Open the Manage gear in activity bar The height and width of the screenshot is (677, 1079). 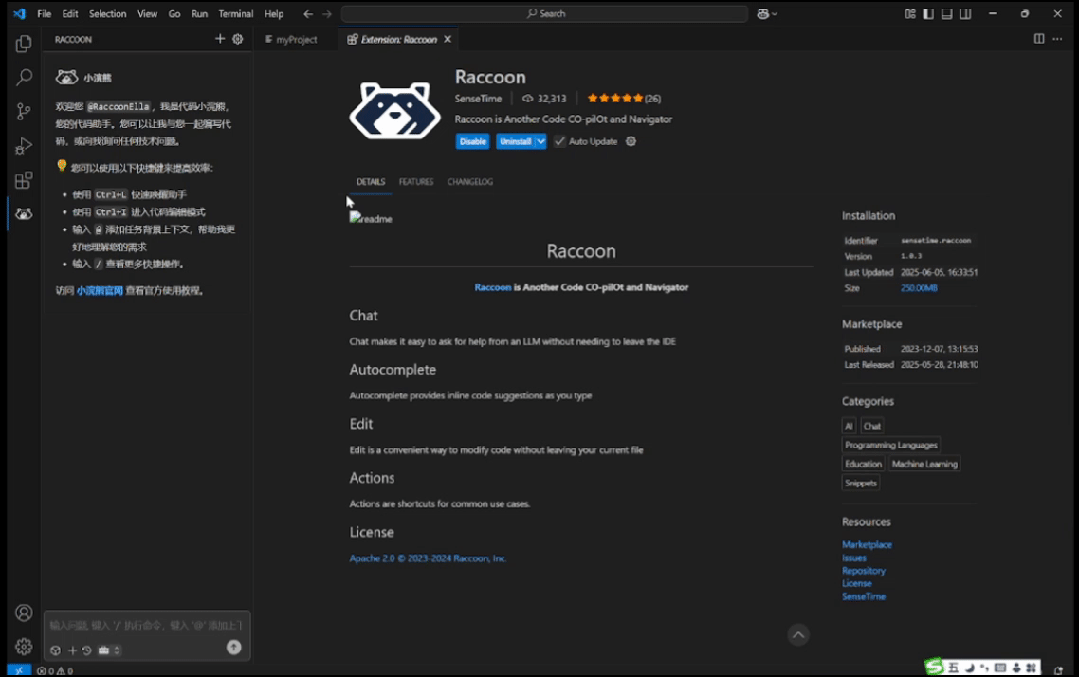click(x=23, y=646)
